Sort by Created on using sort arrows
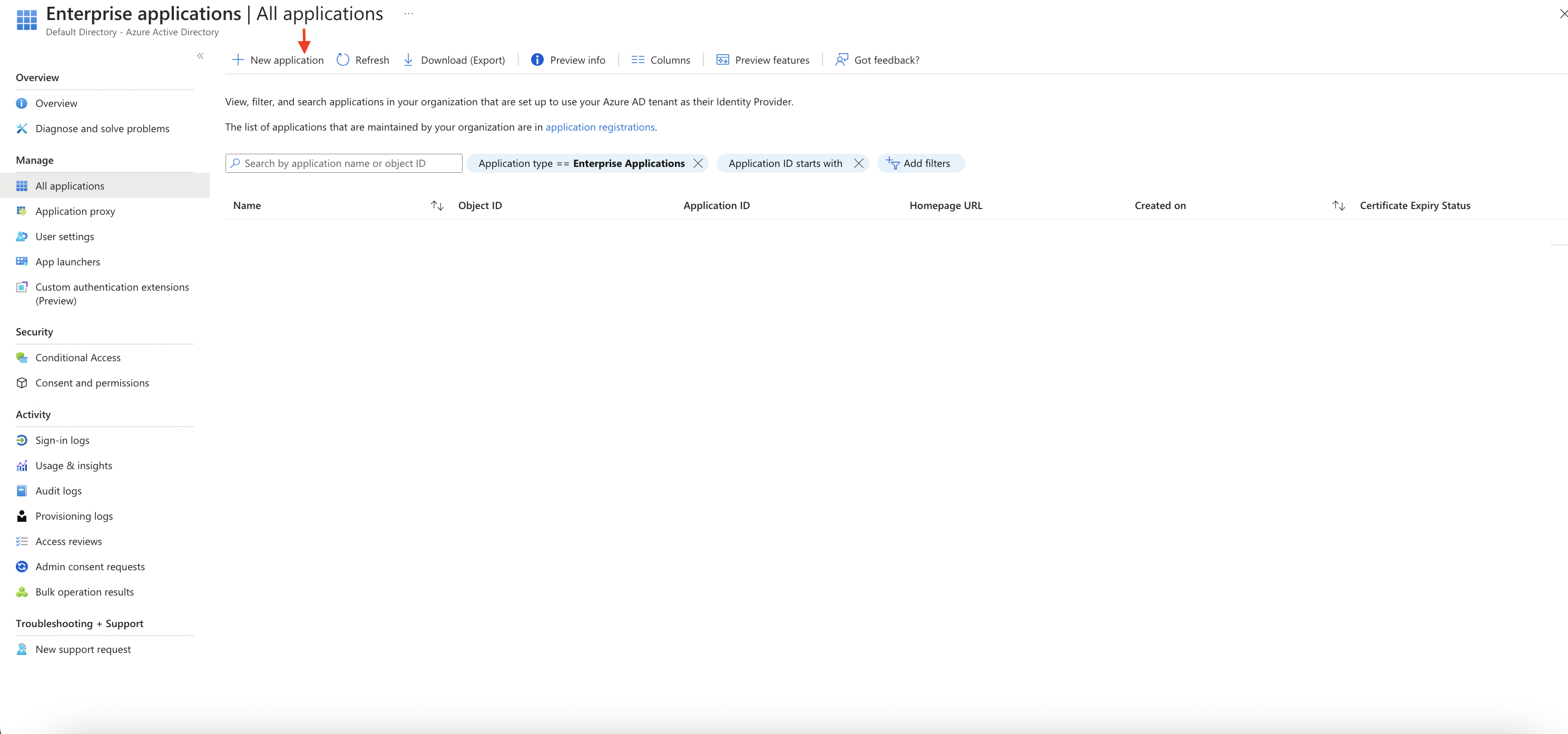Viewport: 1568px width, 734px height. [1338, 205]
